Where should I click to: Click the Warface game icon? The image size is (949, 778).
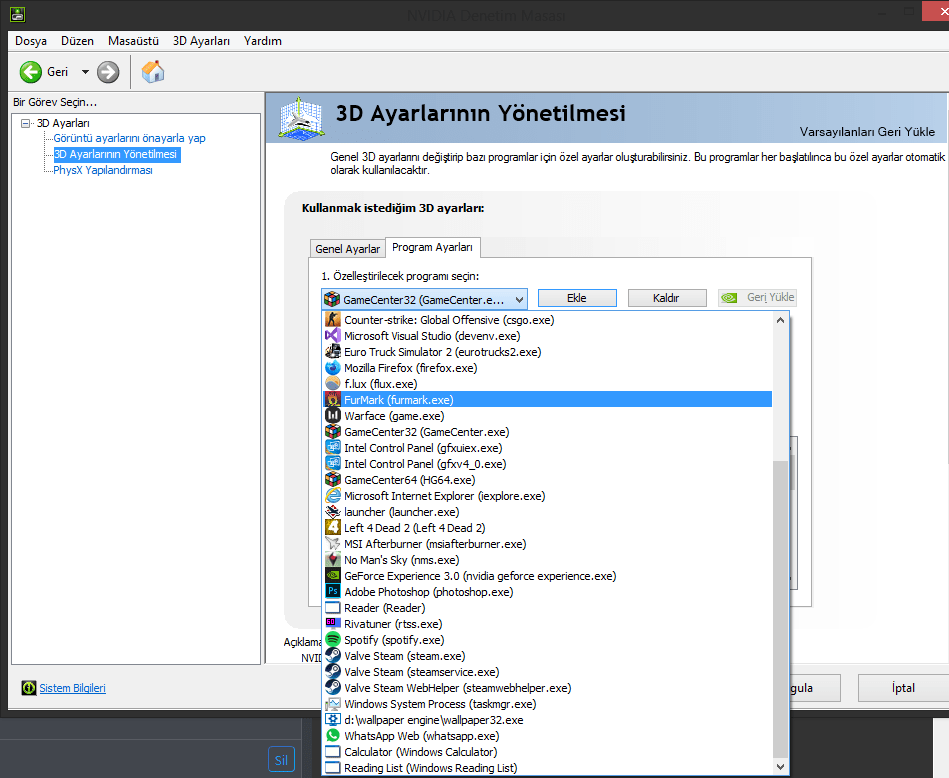coord(332,416)
